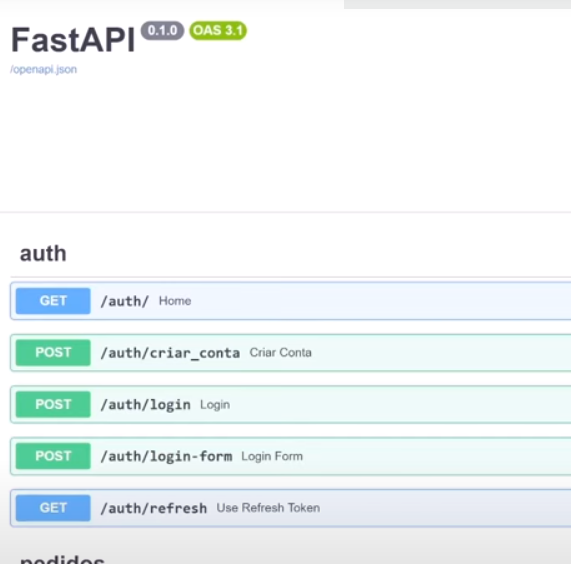Expand the /auth/refresh endpoint row
Image resolution: width=571 pixels, height=564 pixels.
(x=291, y=508)
